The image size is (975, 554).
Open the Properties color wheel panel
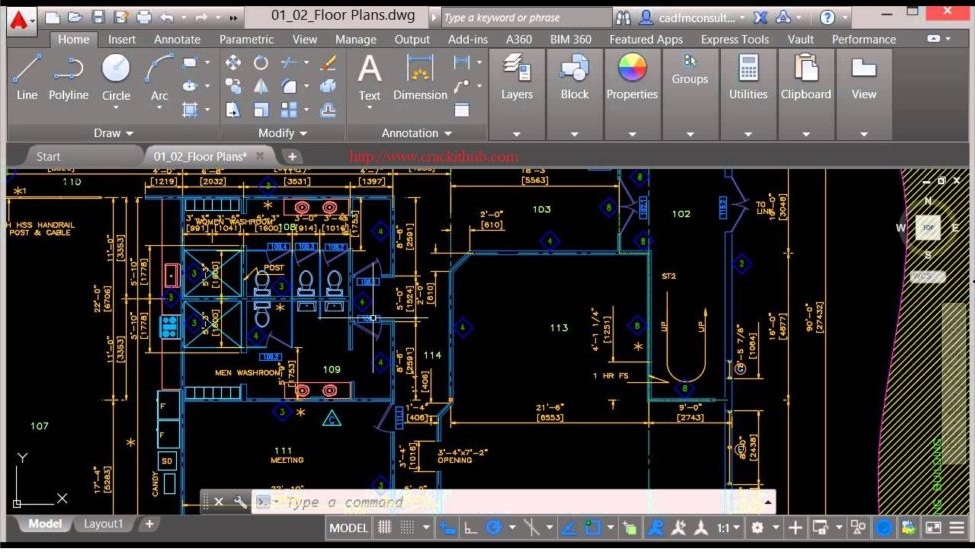coord(632,77)
